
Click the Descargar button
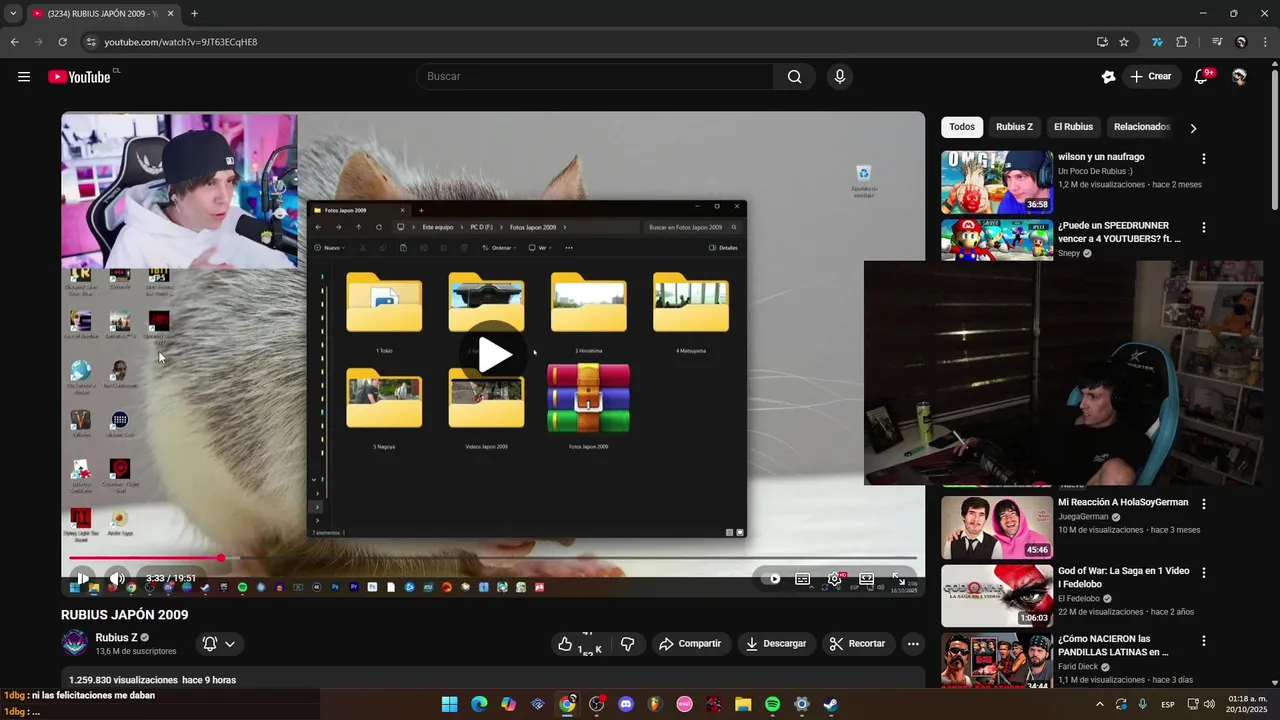pyautogui.click(x=776, y=644)
